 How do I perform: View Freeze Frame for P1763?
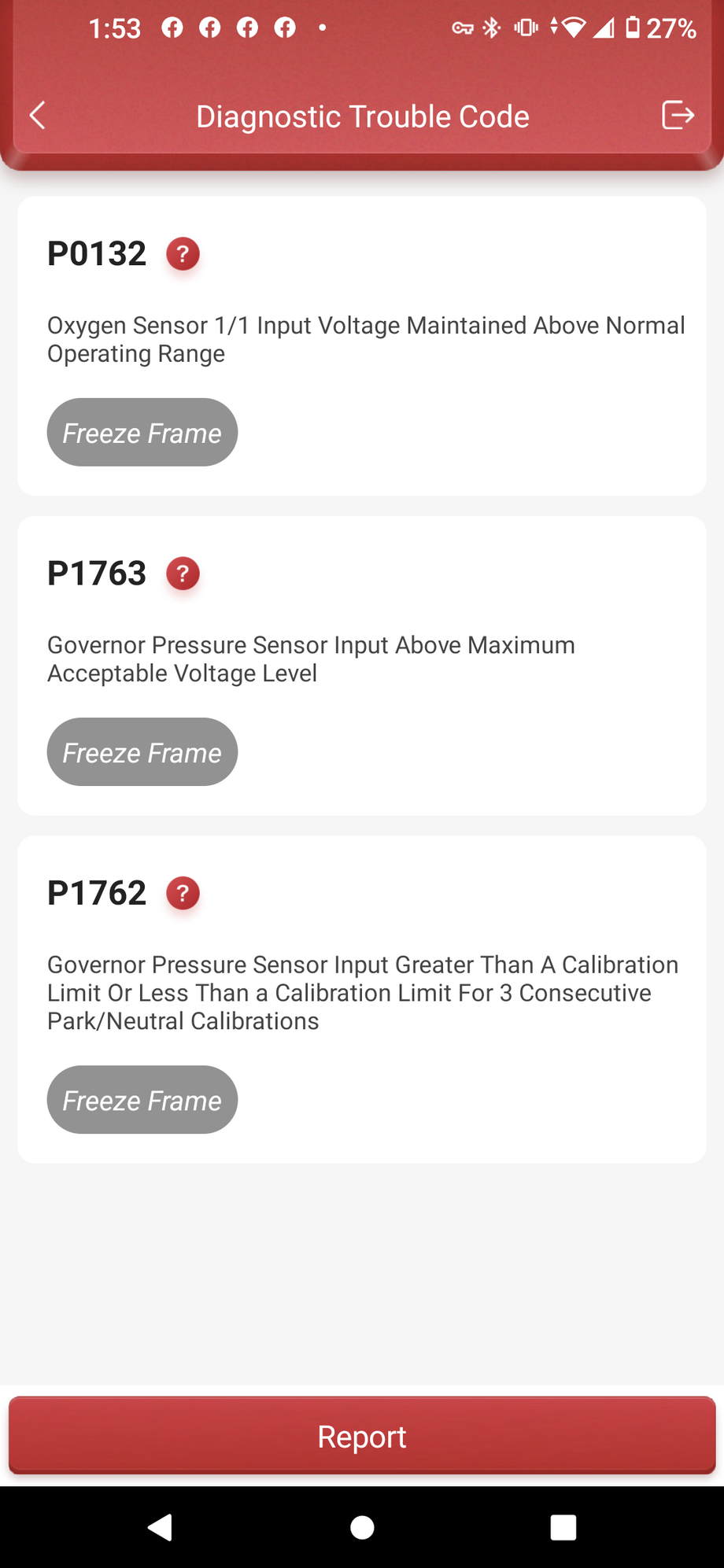click(142, 752)
